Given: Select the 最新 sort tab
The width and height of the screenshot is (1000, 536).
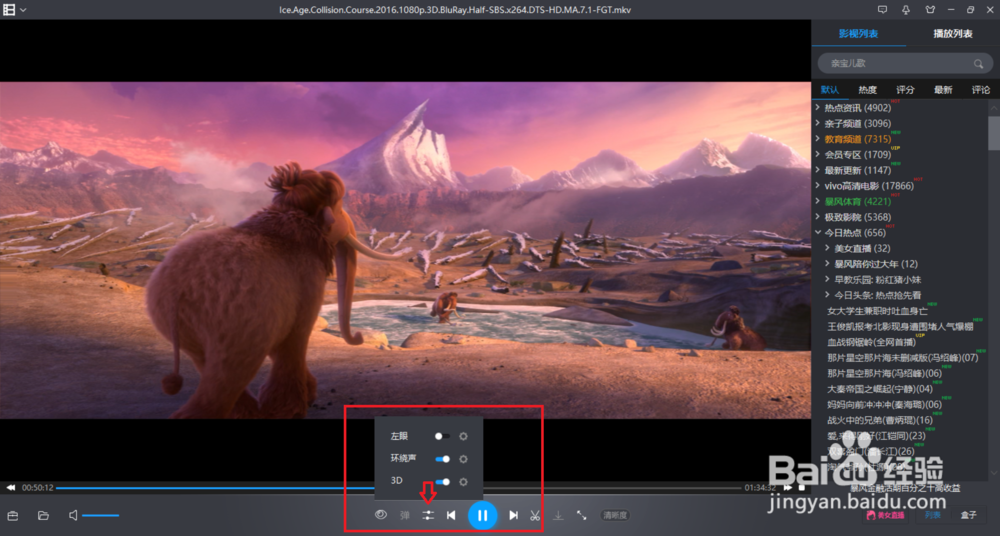Looking at the screenshot, I should pyautogui.click(x=943, y=90).
